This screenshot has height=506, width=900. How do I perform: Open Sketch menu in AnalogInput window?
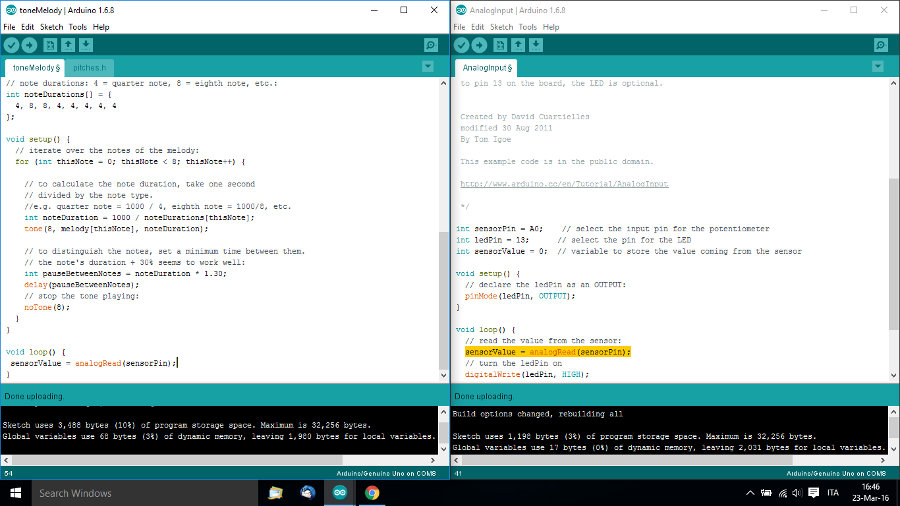pyautogui.click(x=501, y=27)
